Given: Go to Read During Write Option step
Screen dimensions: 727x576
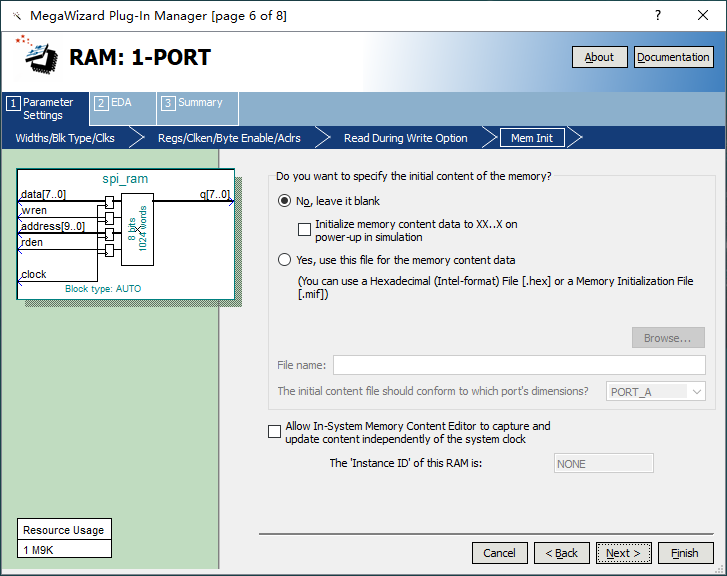Looking at the screenshot, I should tap(405, 138).
